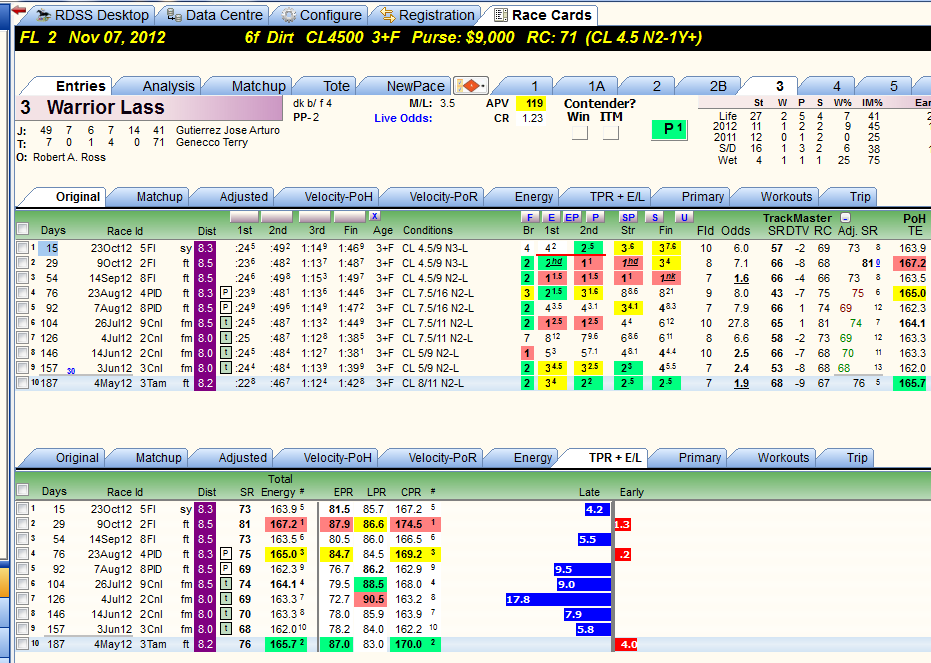This screenshot has height=663, width=931.
Task: Select horse tab 1A
Action: [596, 86]
